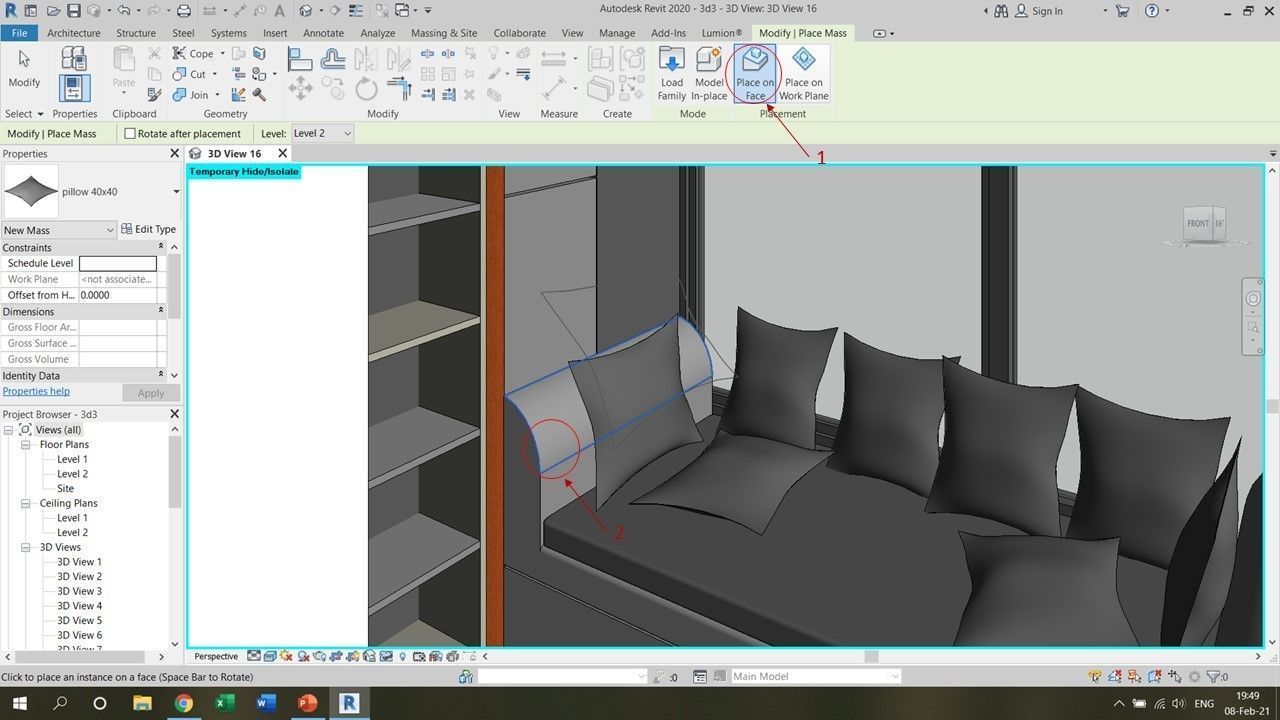Enable Rotate after placement checkbox
The height and width of the screenshot is (720, 1280).
tap(130, 134)
